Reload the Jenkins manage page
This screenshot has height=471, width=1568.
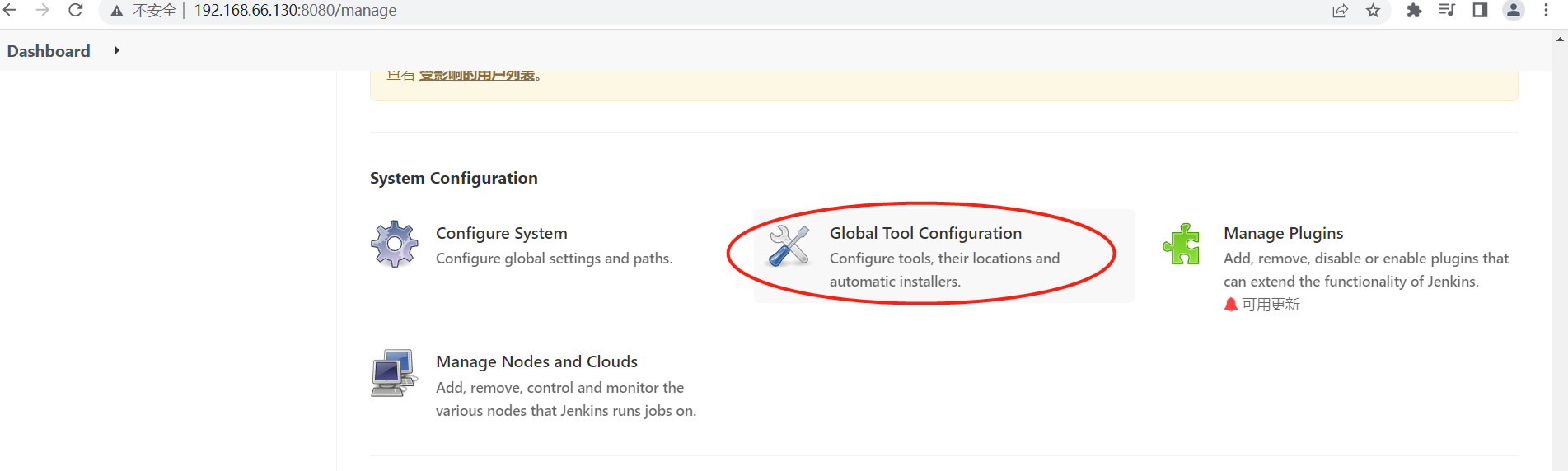coord(76,11)
